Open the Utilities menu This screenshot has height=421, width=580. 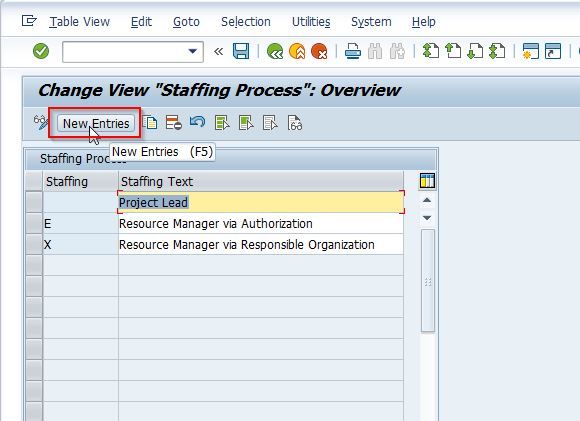311,21
